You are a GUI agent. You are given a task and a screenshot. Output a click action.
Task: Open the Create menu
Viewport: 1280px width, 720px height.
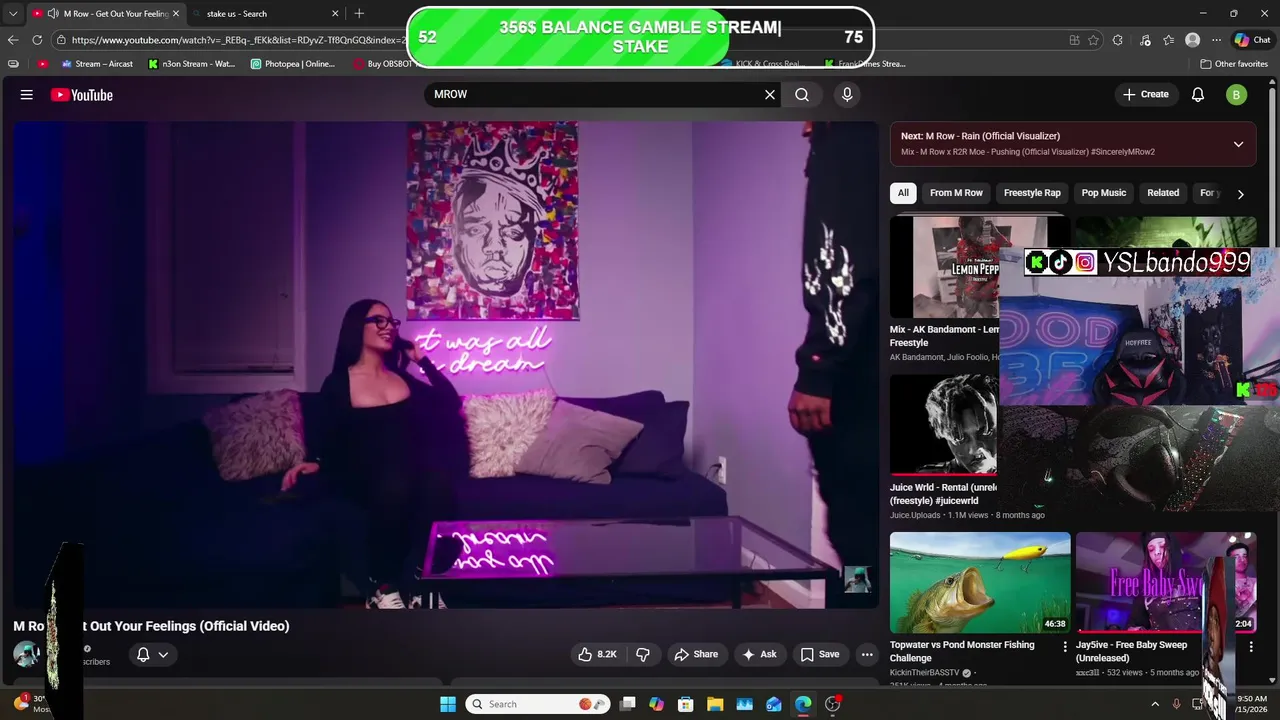[x=1146, y=94]
